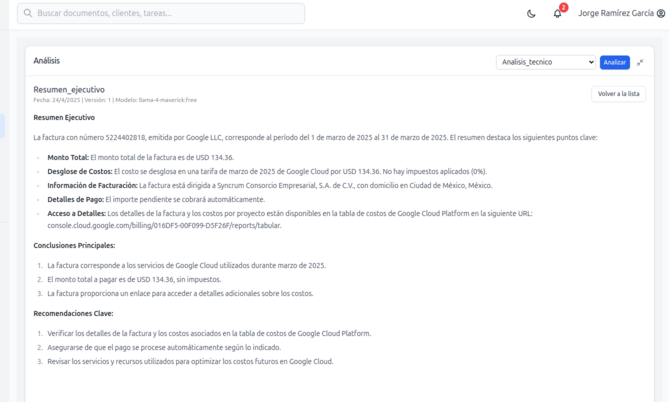Viewport: 669px width, 402px height.
Task: Select the Resumen_ejecutivo title
Action: (69, 90)
